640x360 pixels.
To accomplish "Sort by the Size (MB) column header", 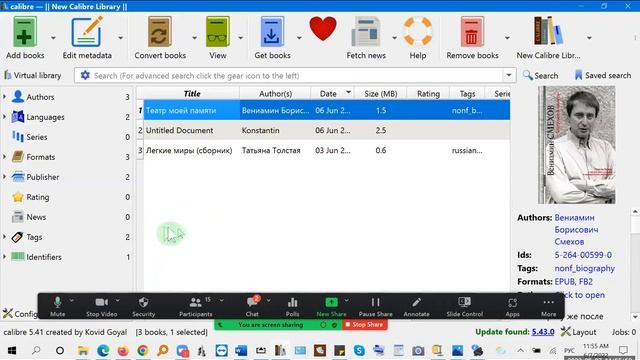I will [x=380, y=94].
